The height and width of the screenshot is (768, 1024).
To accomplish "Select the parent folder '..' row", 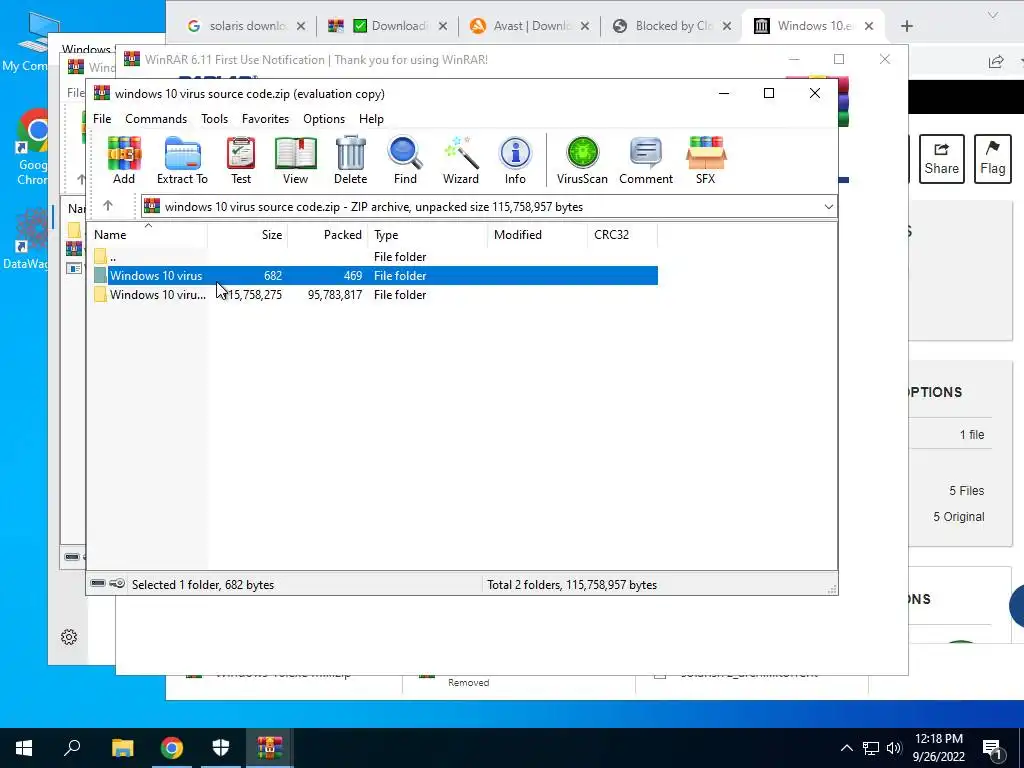I will [374, 257].
